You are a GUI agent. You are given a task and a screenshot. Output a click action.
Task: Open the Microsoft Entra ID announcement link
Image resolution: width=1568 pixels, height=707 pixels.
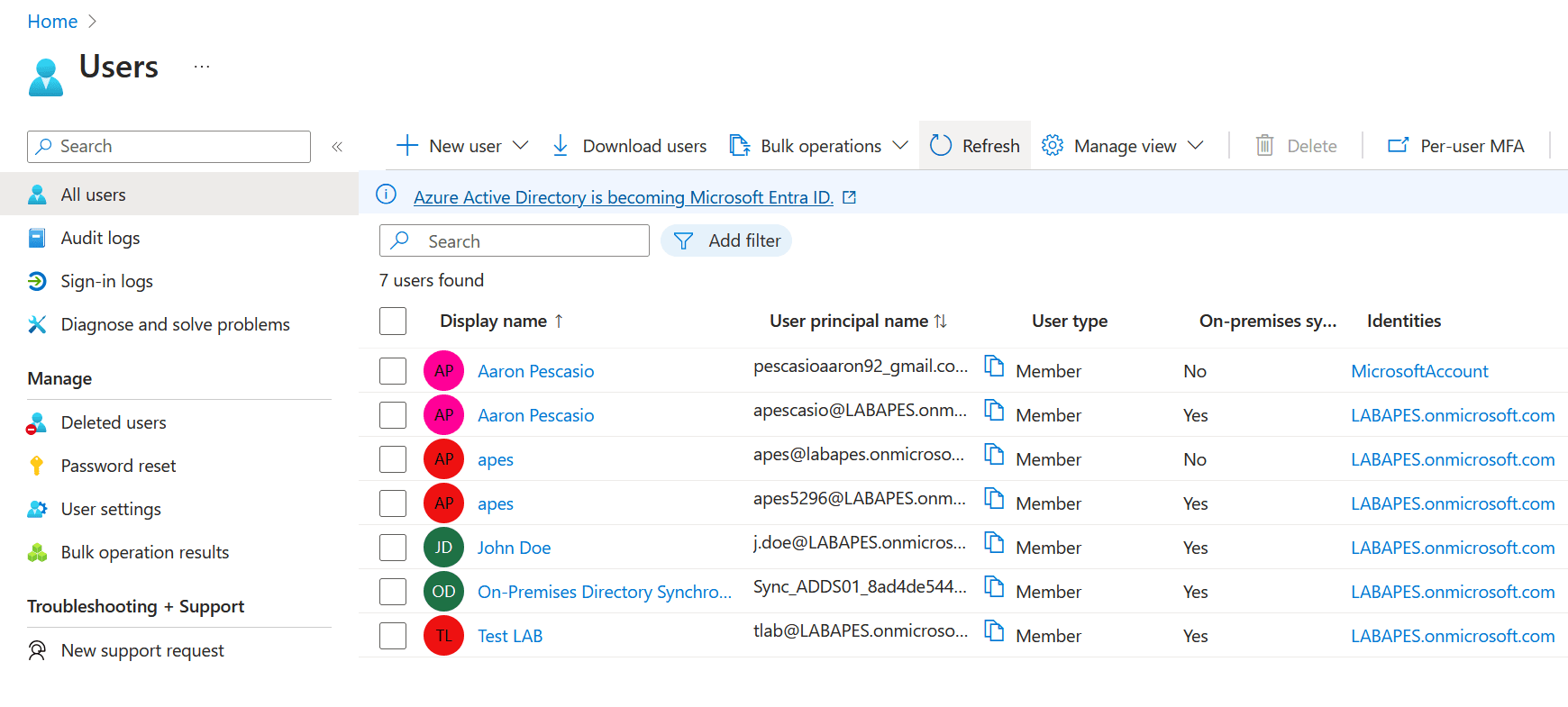pos(623,197)
